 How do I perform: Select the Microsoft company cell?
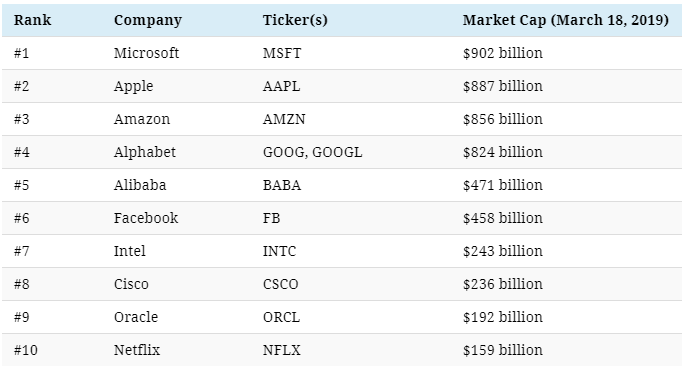click(x=146, y=53)
